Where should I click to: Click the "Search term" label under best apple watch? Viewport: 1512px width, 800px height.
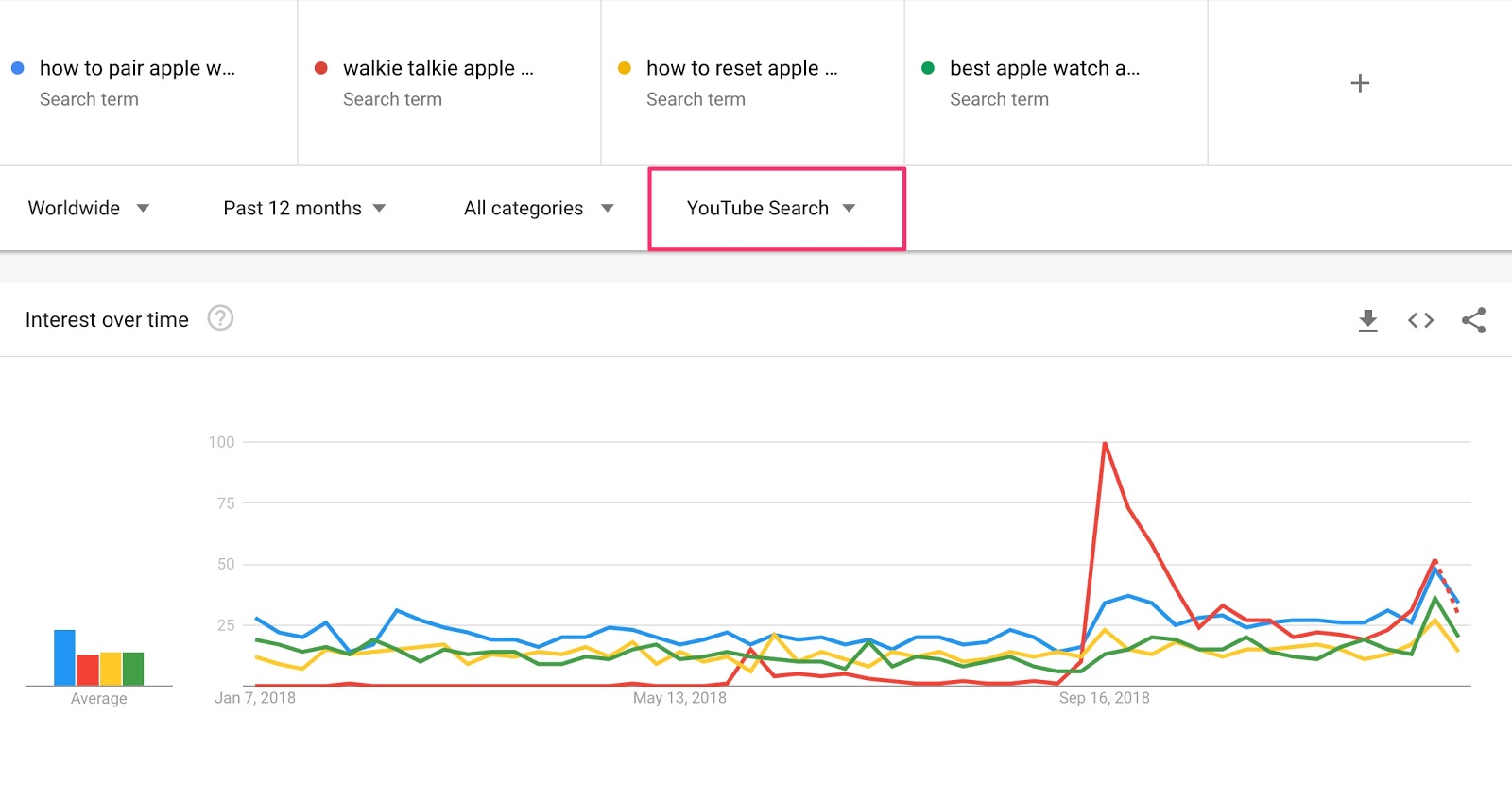pos(999,99)
